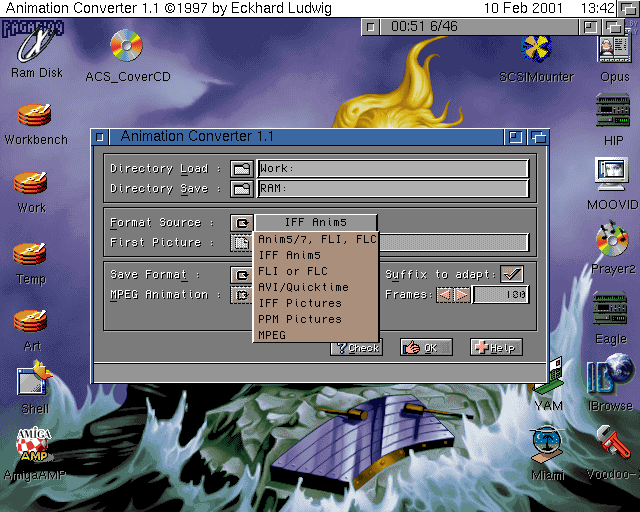The height and width of the screenshot is (512, 640).
Task: Close the Animation Converter window
Action: [100, 137]
